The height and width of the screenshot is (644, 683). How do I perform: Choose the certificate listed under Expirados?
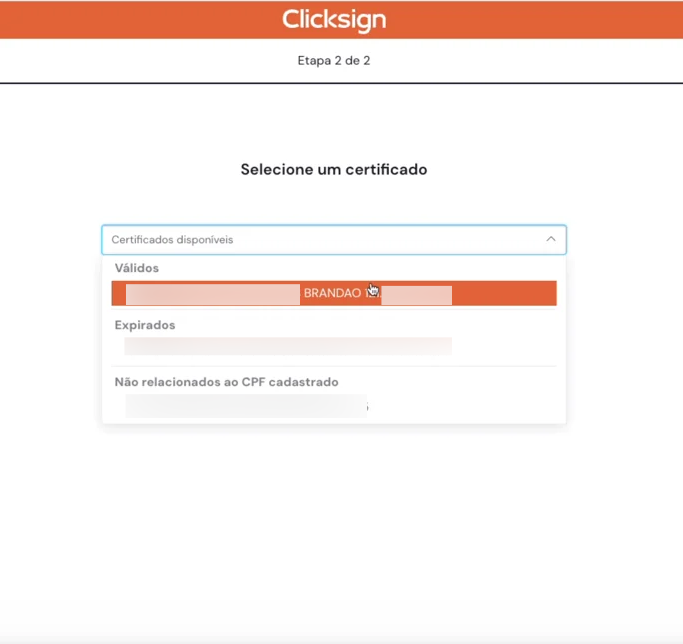(288, 346)
